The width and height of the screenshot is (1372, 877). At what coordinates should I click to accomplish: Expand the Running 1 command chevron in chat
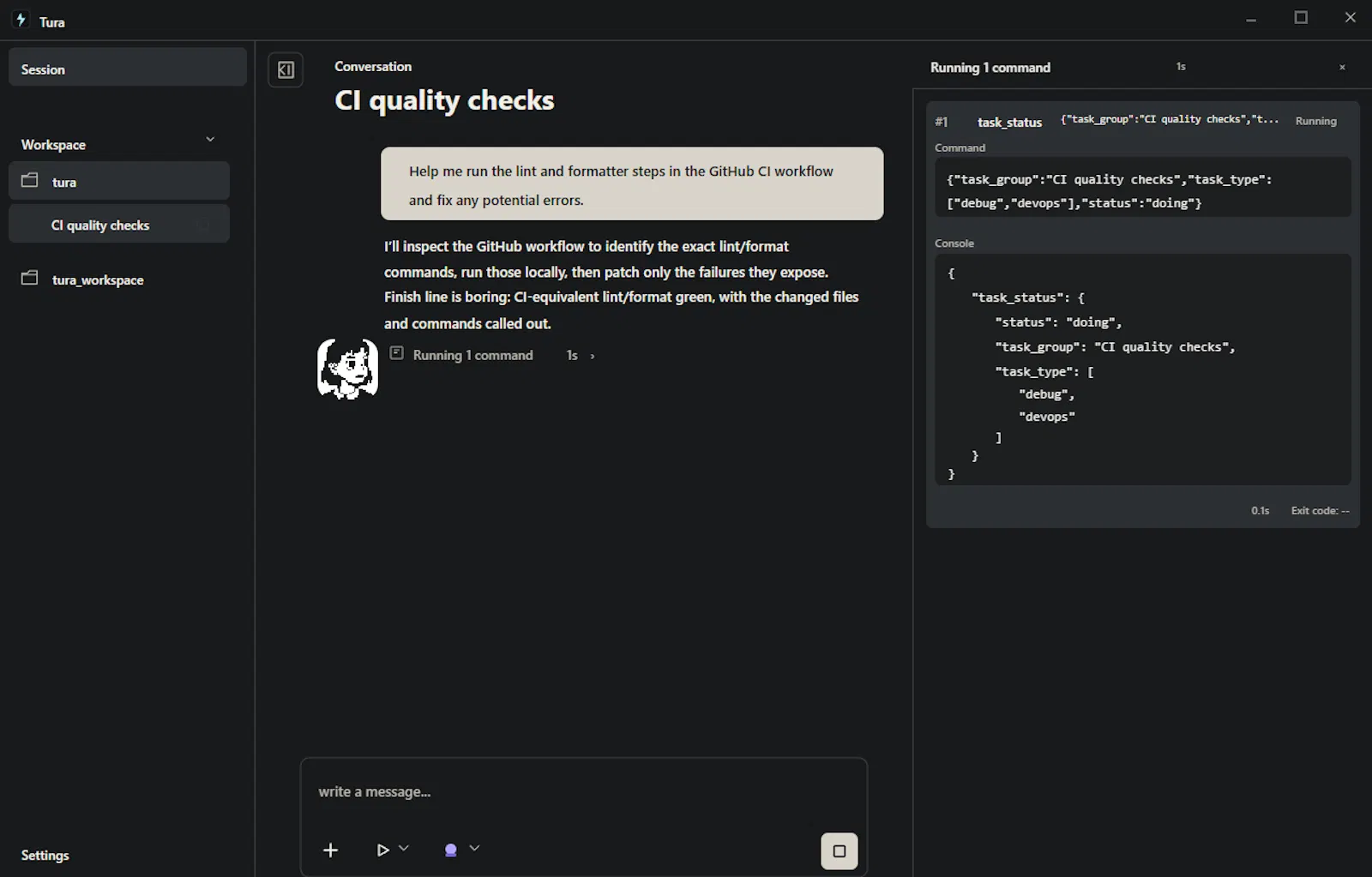[593, 356]
